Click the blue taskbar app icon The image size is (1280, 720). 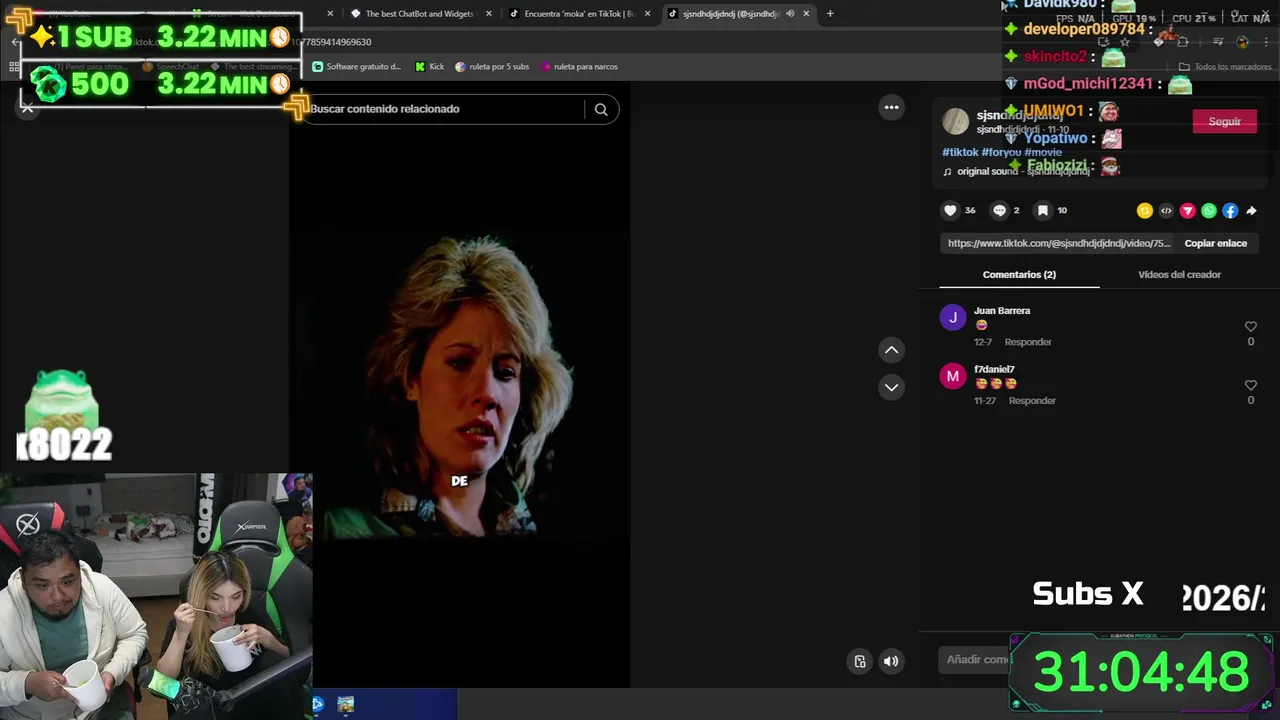(x=318, y=704)
